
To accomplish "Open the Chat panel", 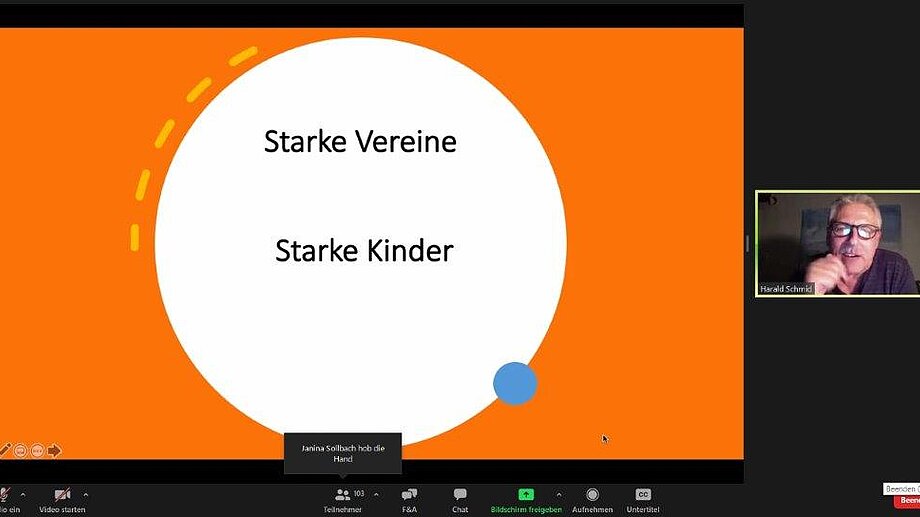I will [460, 494].
